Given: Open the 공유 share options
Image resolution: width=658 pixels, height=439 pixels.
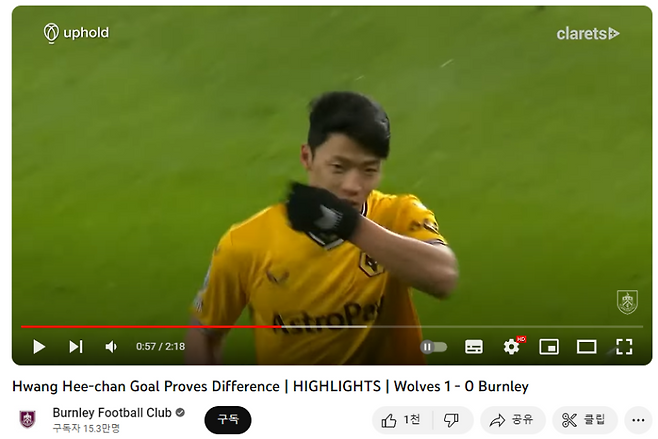Looking at the screenshot, I should 512,420.
